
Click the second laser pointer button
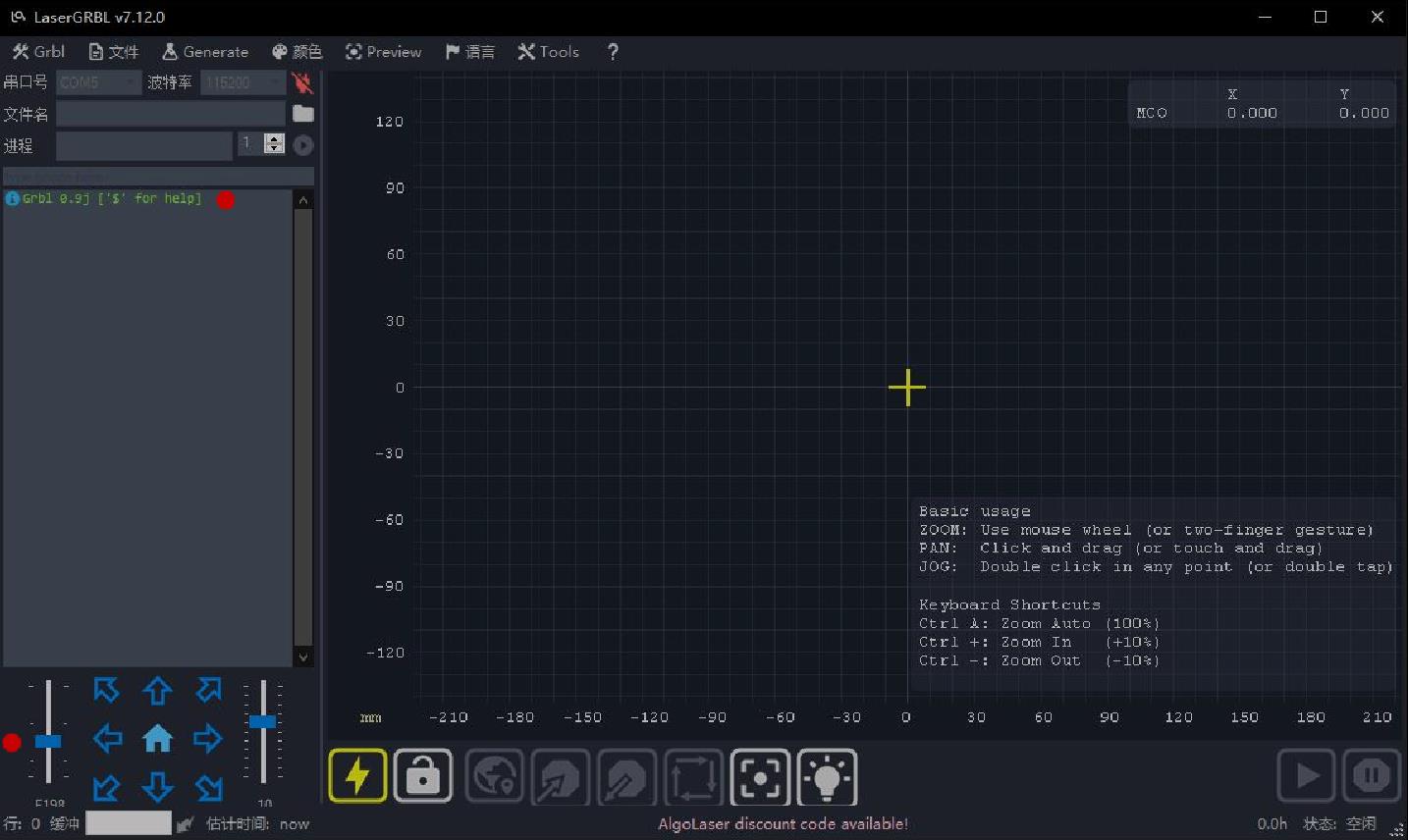pyautogui.click(x=627, y=776)
